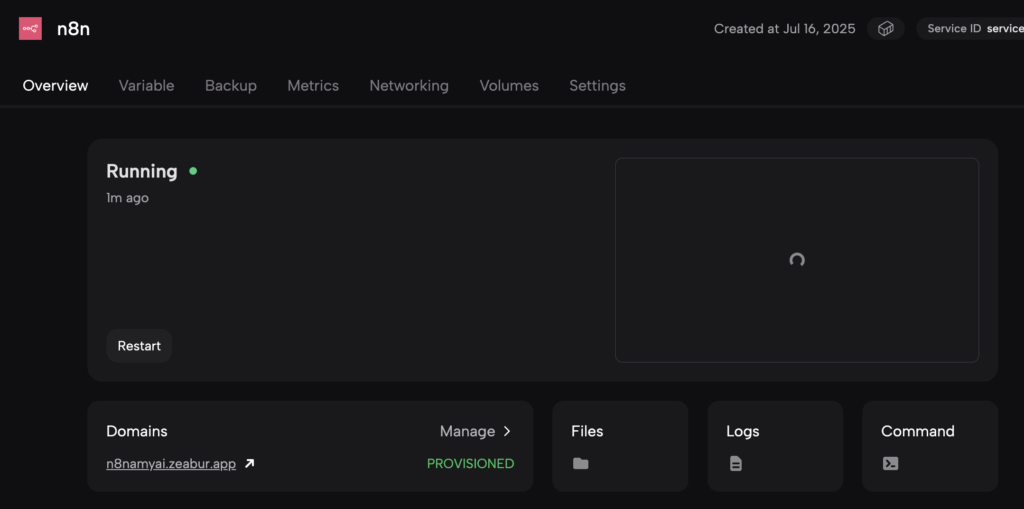The height and width of the screenshot is (509, 1024).
Task: Expand the Manage chevron in Domains
Action: click(507, 431)
